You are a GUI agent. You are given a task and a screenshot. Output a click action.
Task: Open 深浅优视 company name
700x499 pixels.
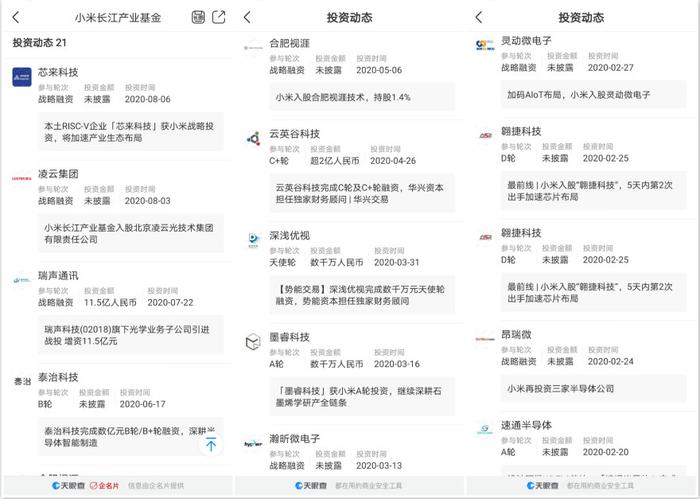(289, 235)
